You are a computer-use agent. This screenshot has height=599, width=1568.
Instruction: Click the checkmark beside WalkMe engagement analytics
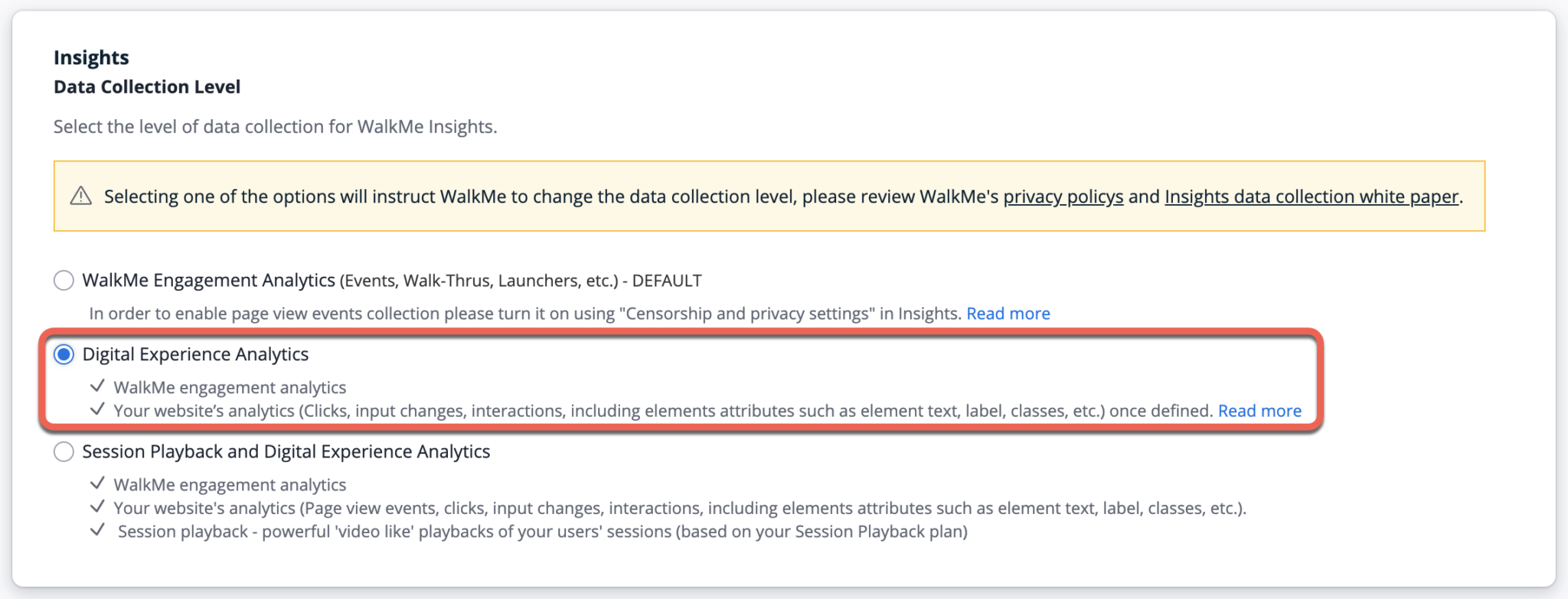pos(97,387)
